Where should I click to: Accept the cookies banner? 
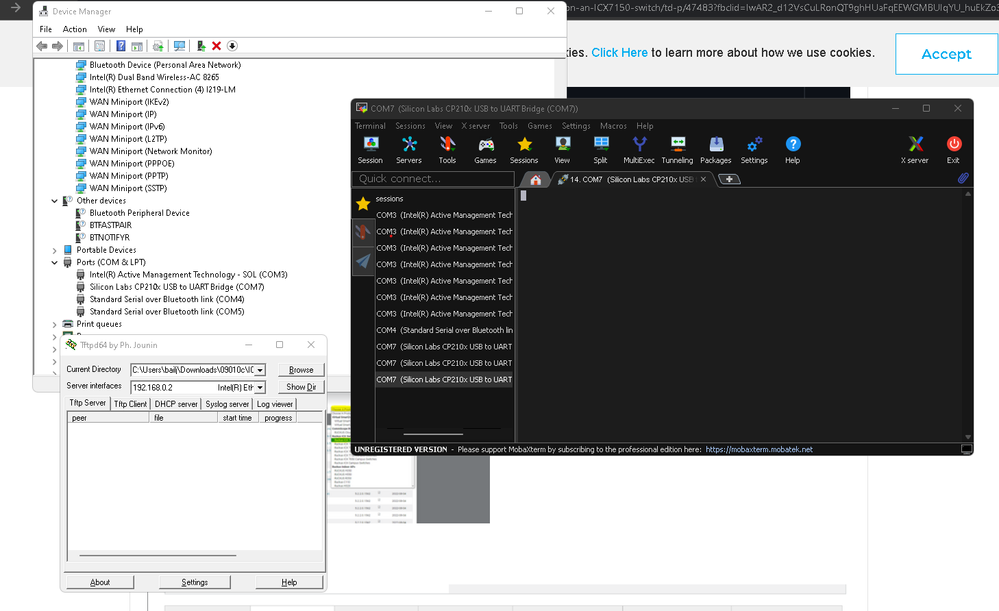(945, 54)
